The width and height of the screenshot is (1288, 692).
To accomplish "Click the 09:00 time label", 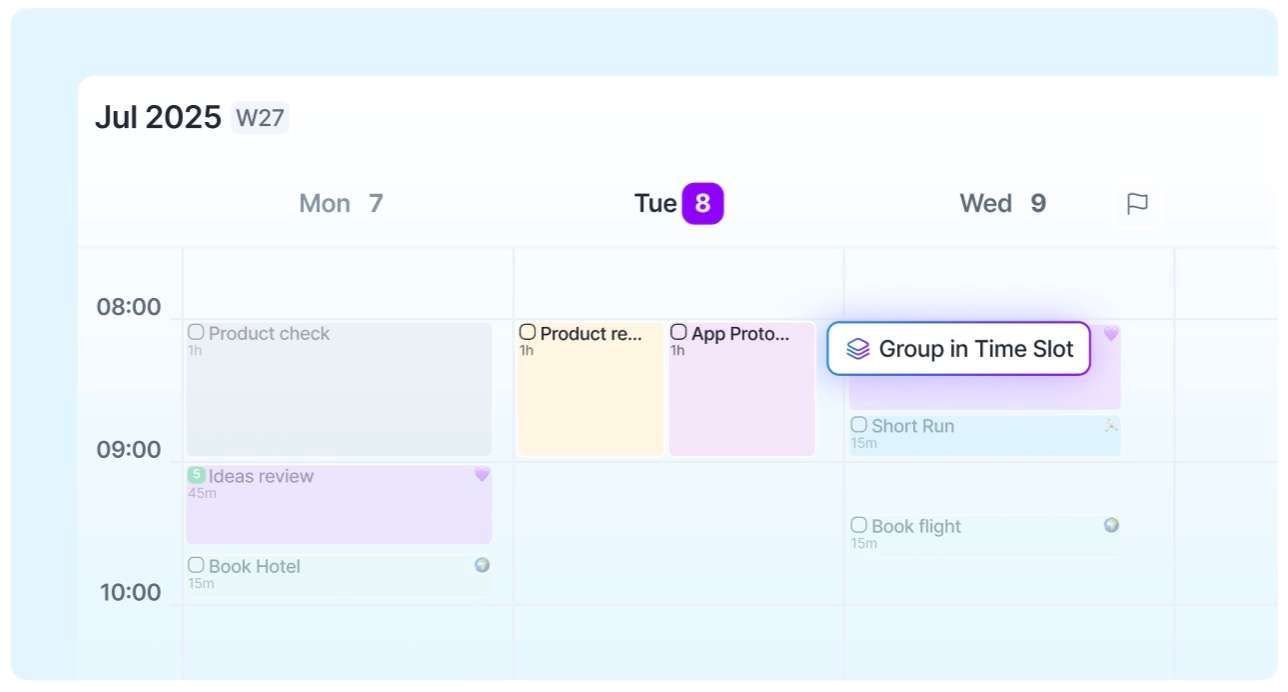I will [129, 450].
